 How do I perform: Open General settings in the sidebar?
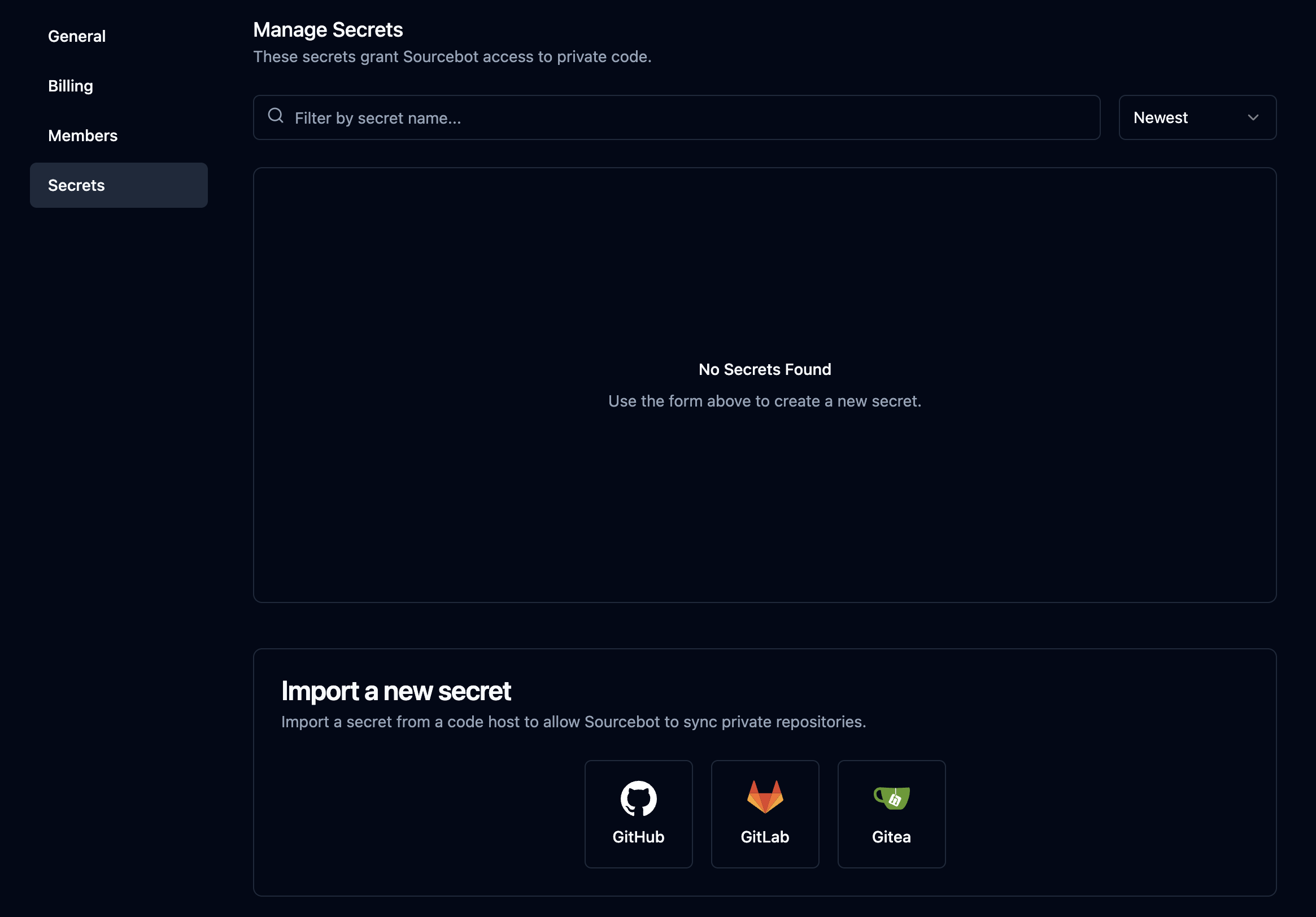(x=77, y=36)
